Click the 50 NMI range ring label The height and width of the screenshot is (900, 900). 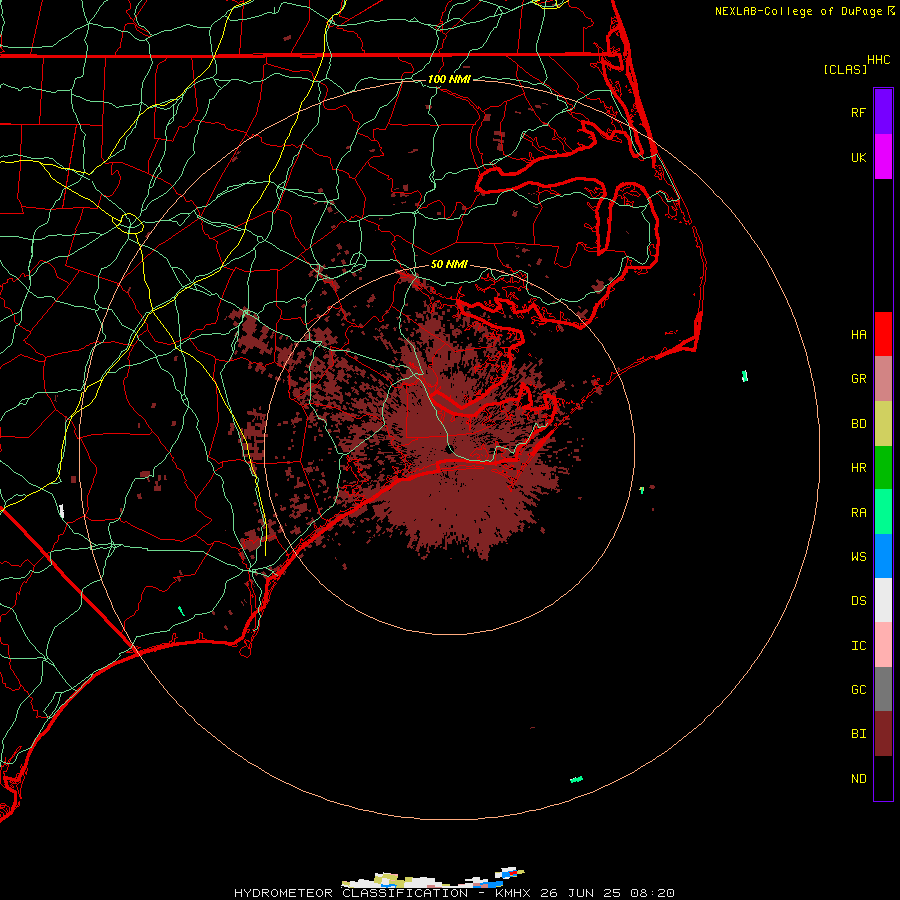point(449,264)
